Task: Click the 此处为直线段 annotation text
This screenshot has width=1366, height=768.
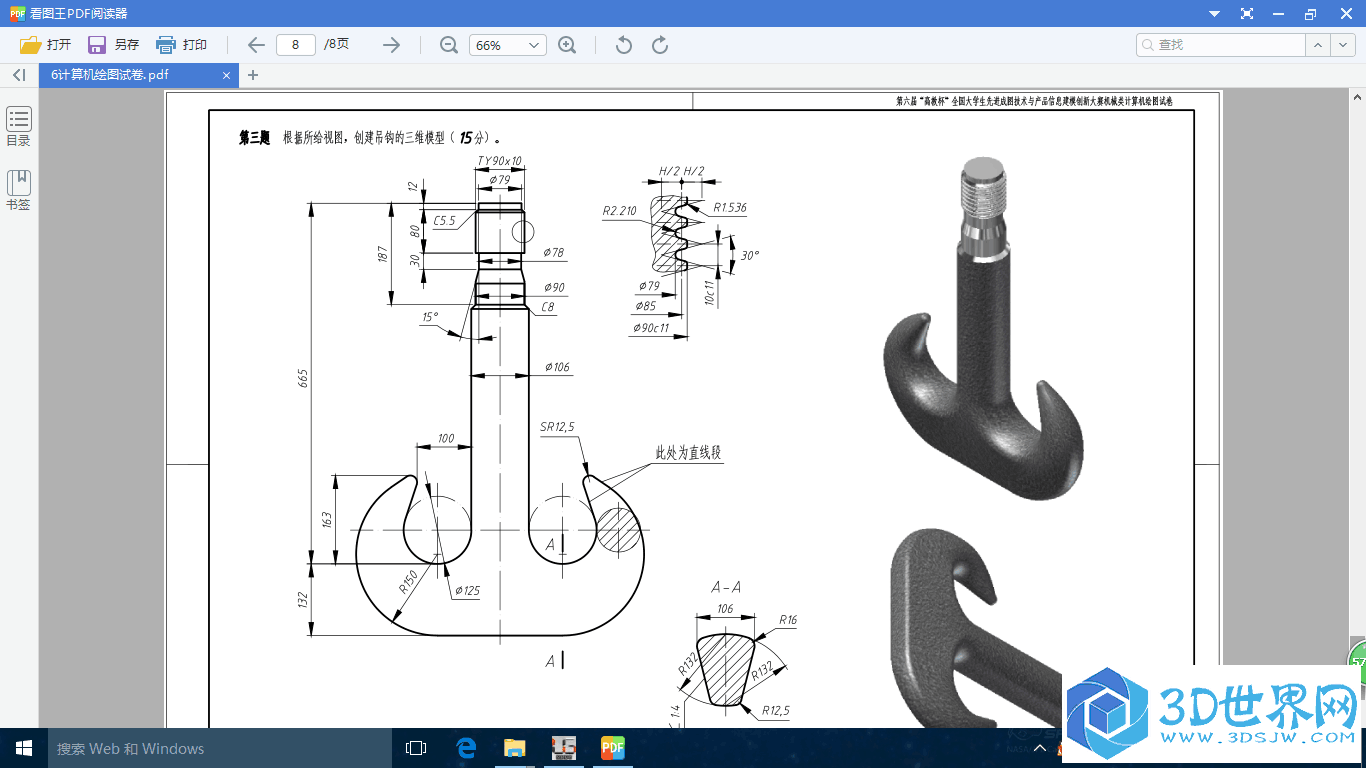Action: pyautogui.click(x=688, y=453)
